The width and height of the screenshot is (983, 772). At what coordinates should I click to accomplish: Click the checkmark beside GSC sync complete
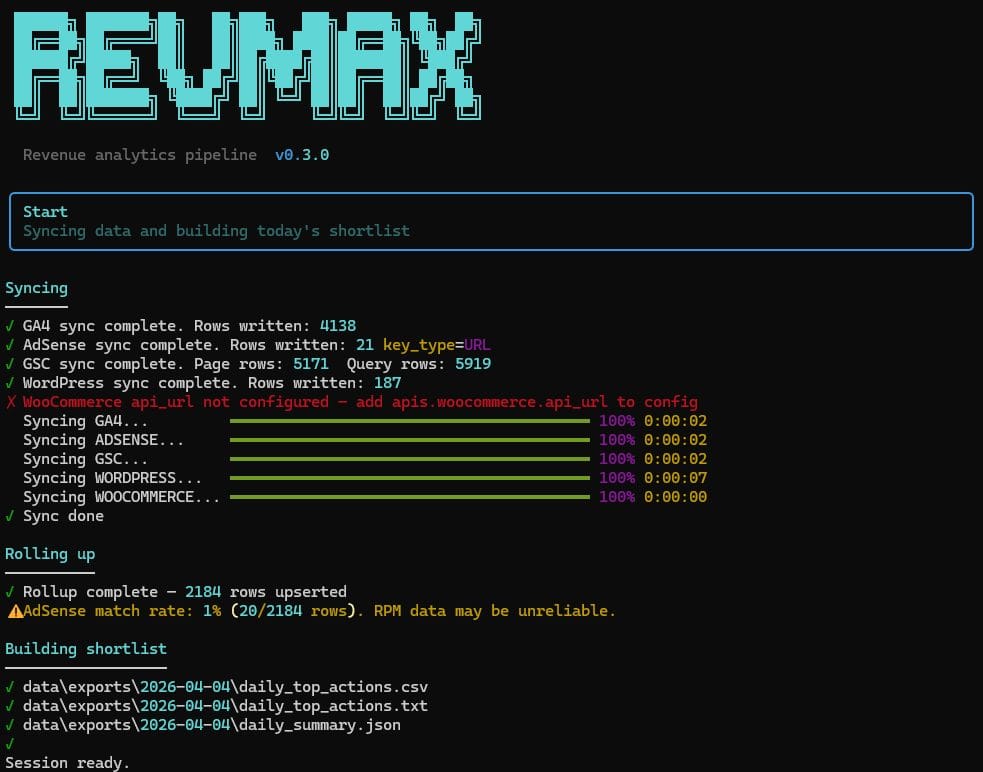pos(10,364)
